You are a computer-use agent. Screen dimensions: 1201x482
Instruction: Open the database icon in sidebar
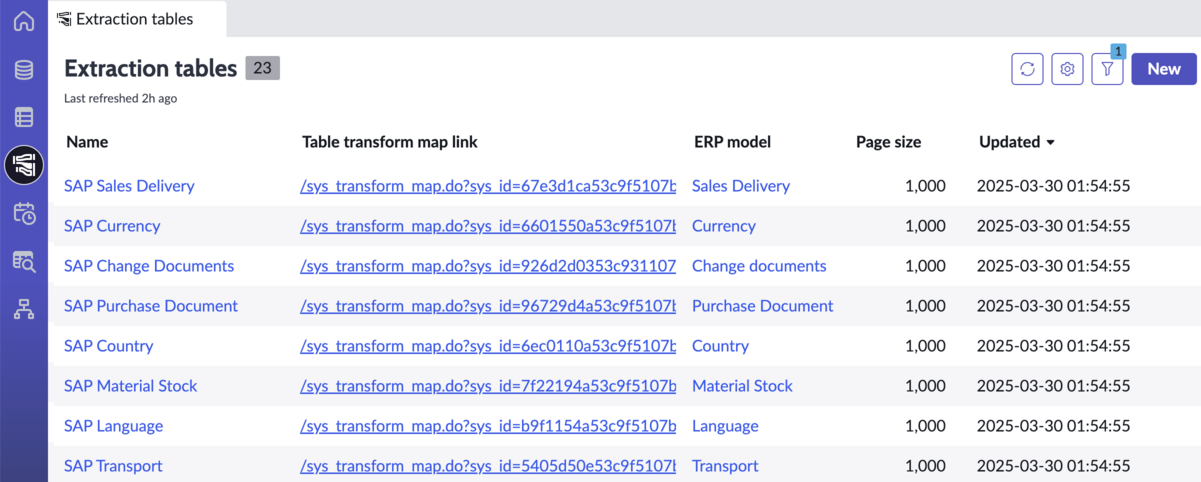point(24,70)
